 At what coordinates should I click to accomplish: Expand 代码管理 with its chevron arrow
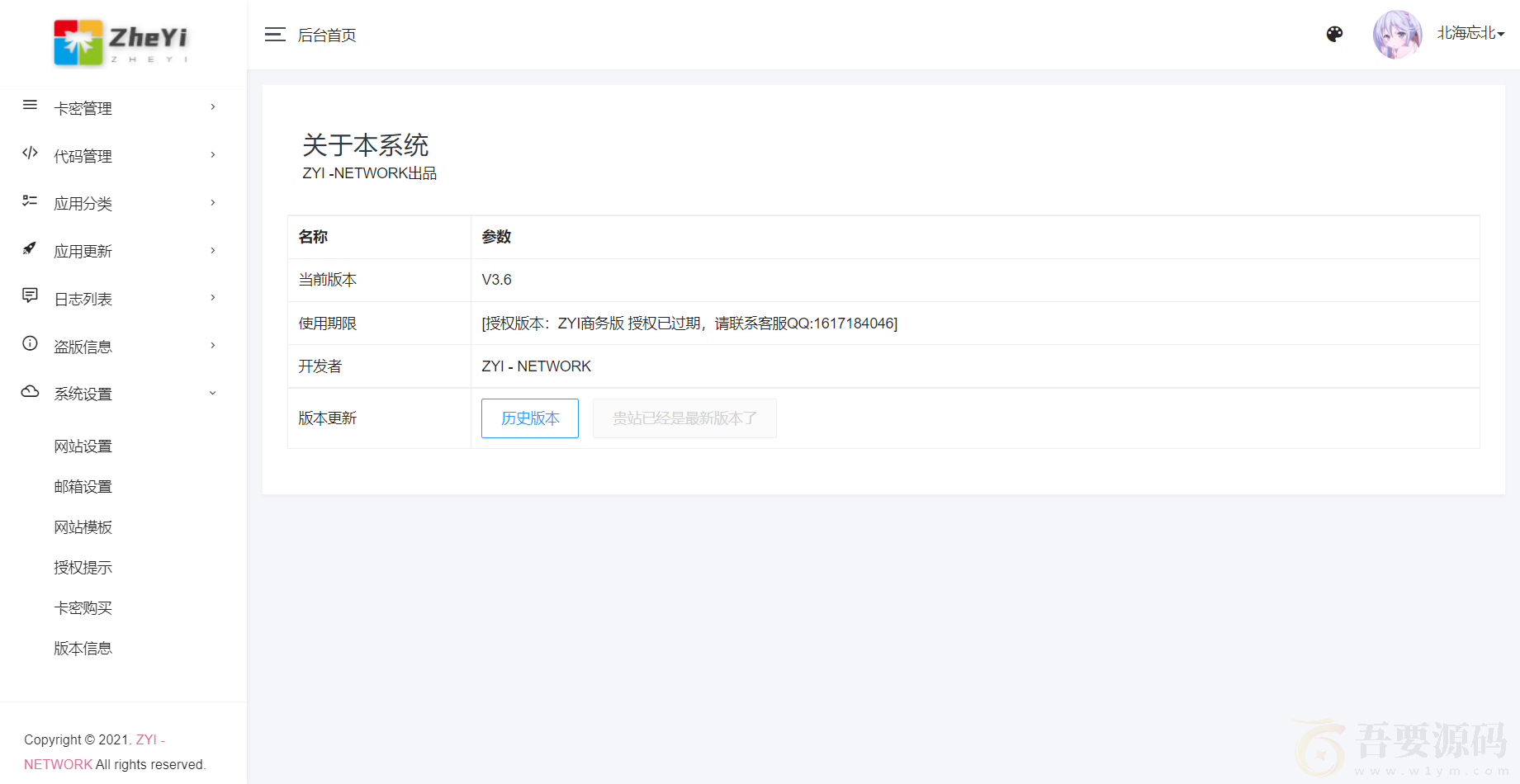click(213, 155)
